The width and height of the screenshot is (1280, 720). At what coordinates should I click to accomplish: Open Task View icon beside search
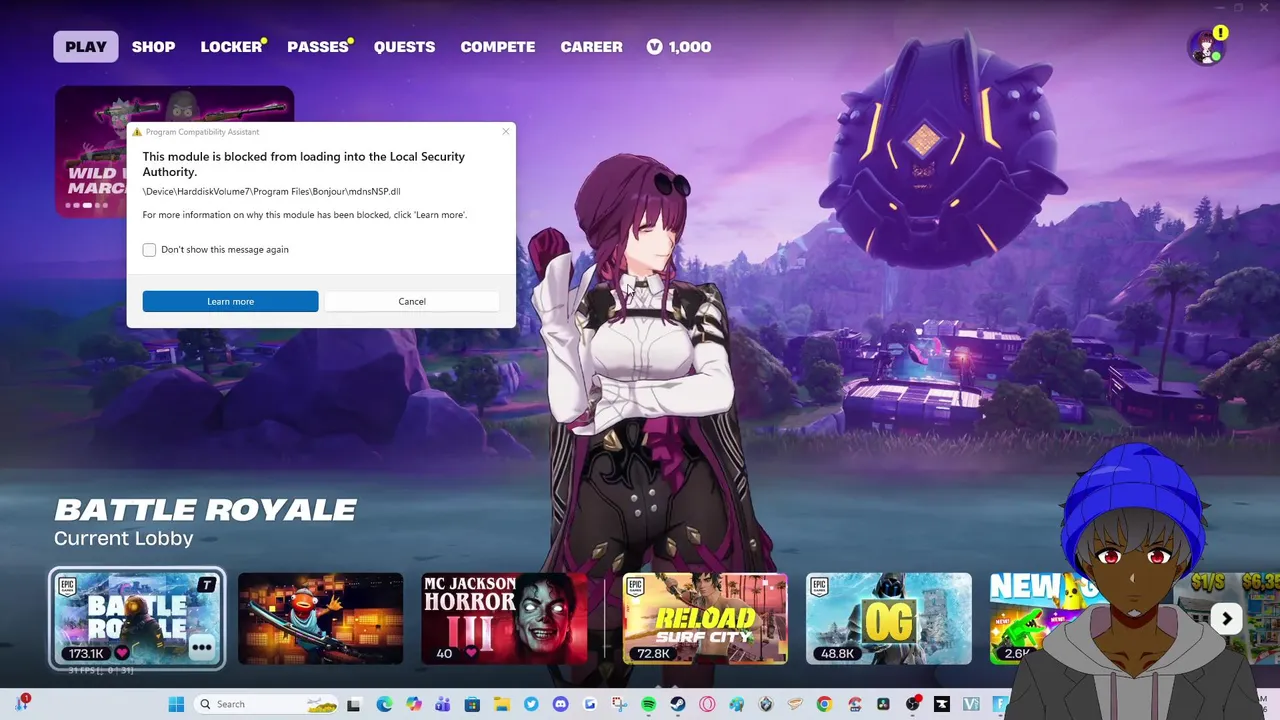click(x=353, y=704)
